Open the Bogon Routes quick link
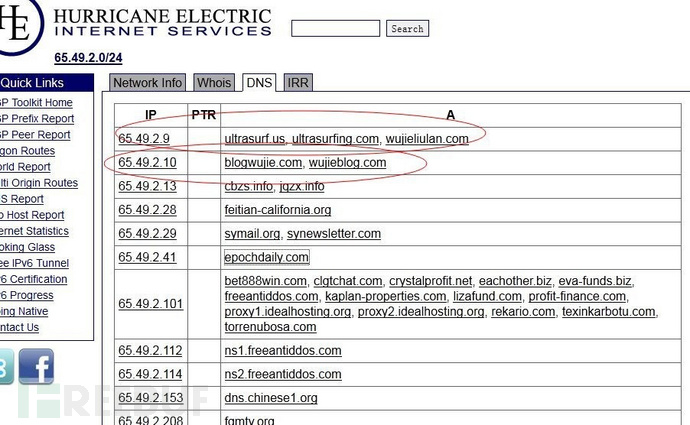 pyautogui.click(x=27, y=150)
